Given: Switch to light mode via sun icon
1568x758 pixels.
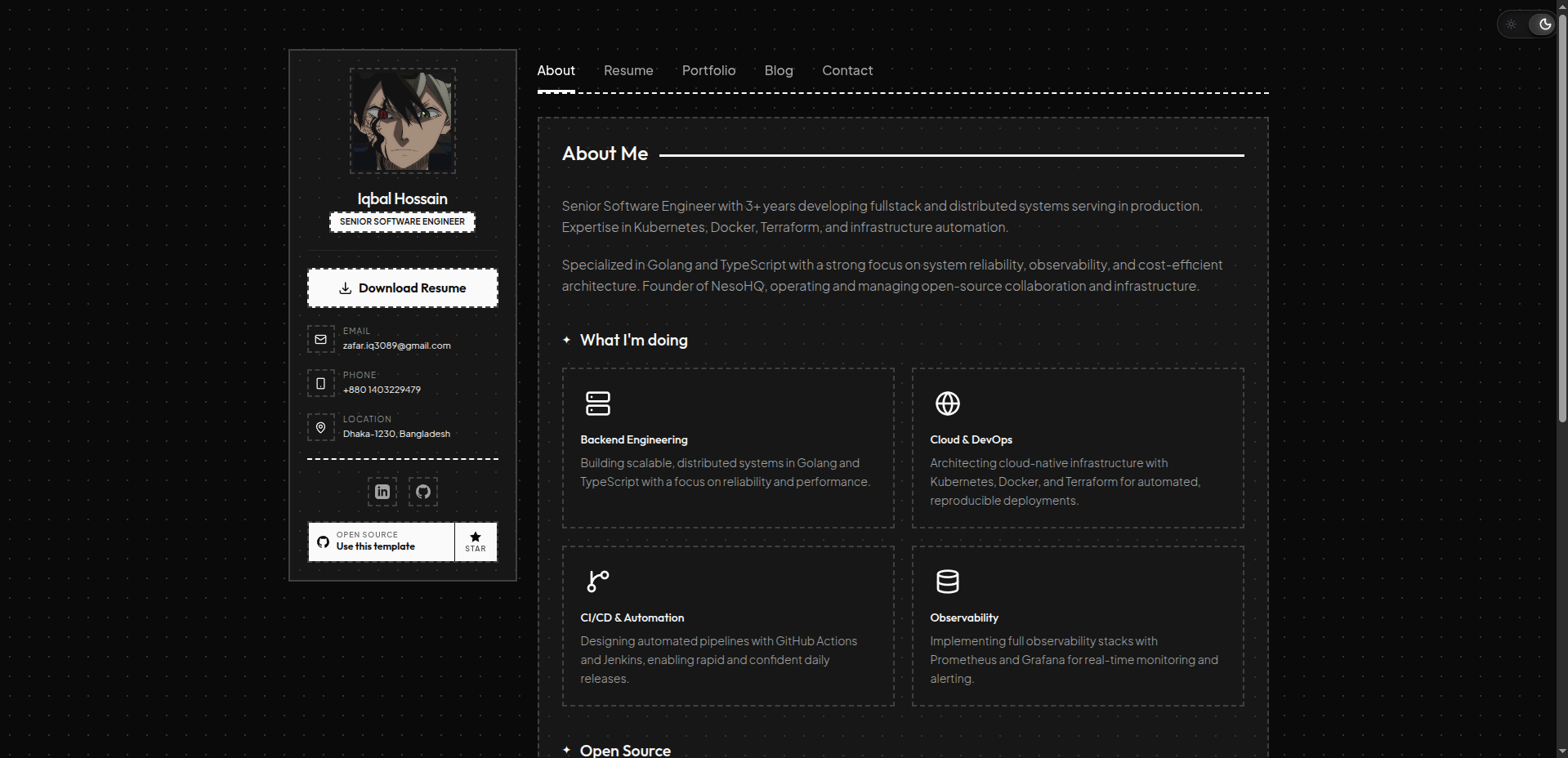Looking at the screenshot, I should click(x=1512, y=25).
